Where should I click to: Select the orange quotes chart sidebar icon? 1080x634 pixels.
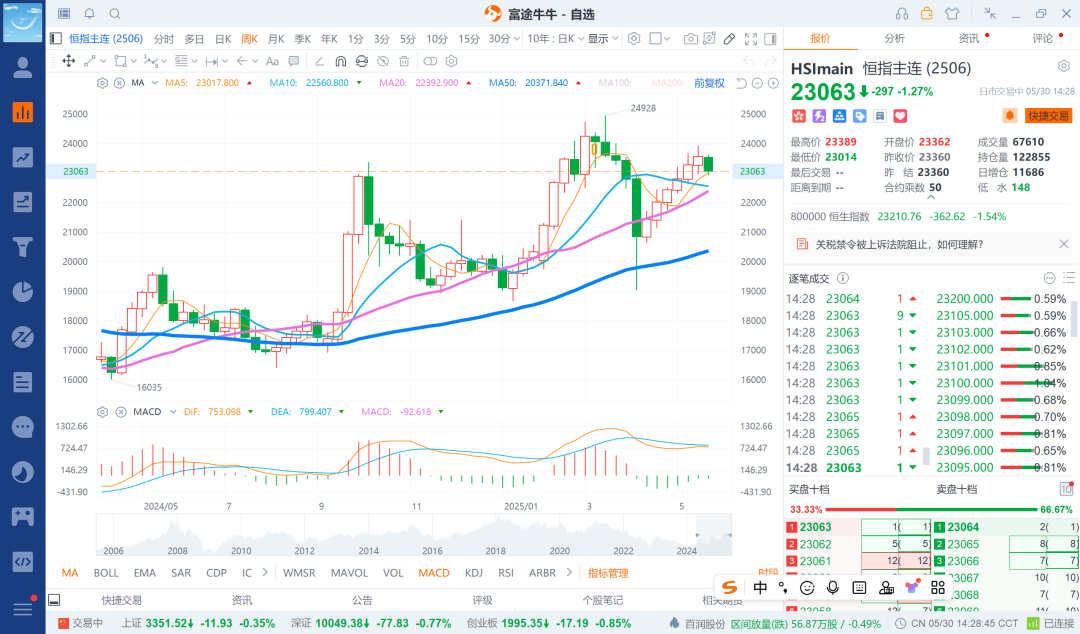[23, 112]
